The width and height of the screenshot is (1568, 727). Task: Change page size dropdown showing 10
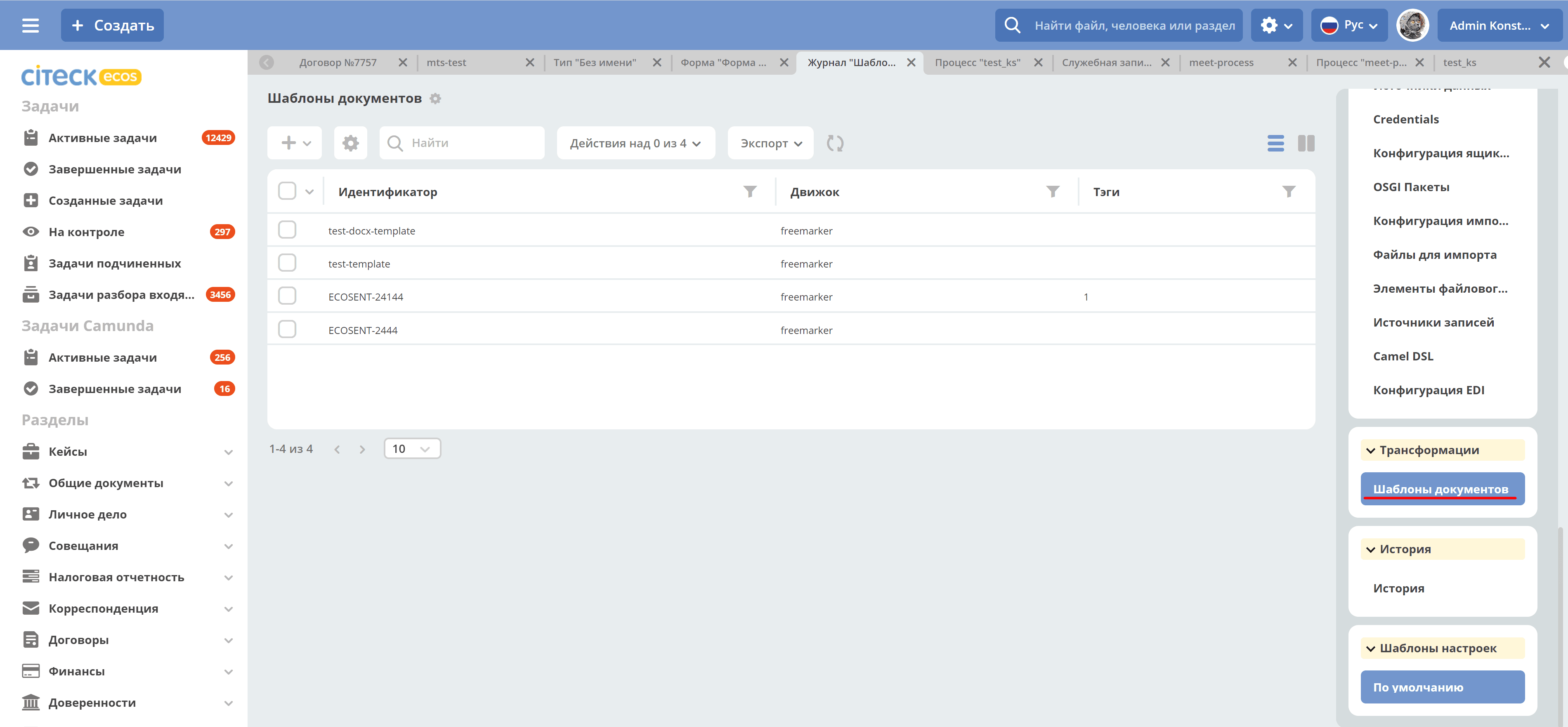412,449
